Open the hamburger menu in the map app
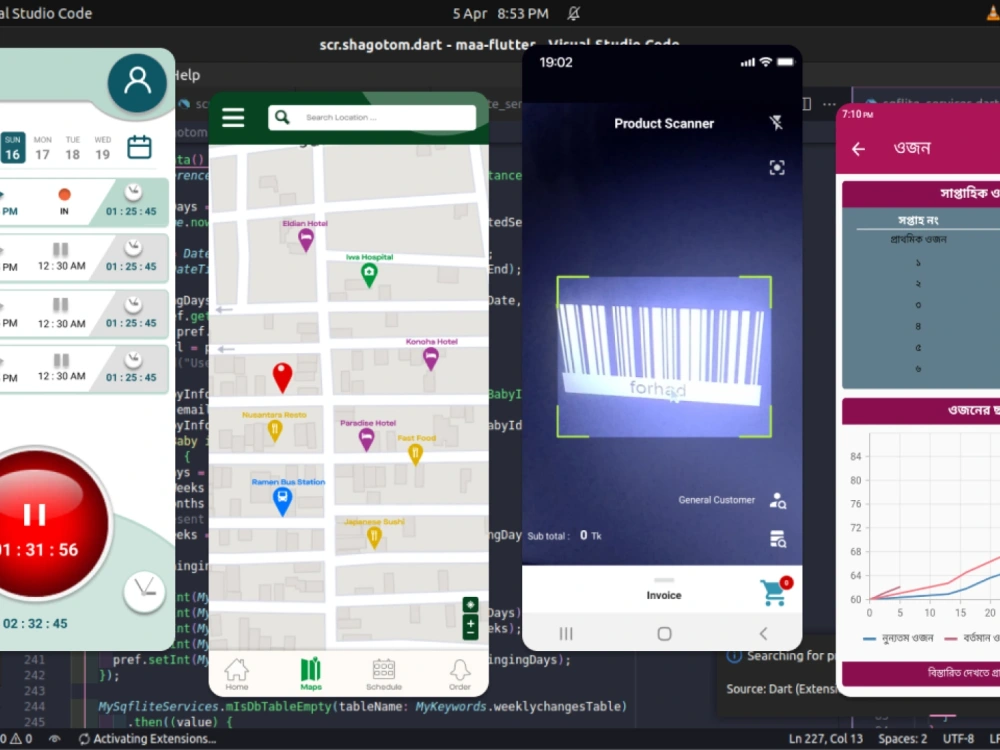Screen dimensions: 1000x750 233,117
